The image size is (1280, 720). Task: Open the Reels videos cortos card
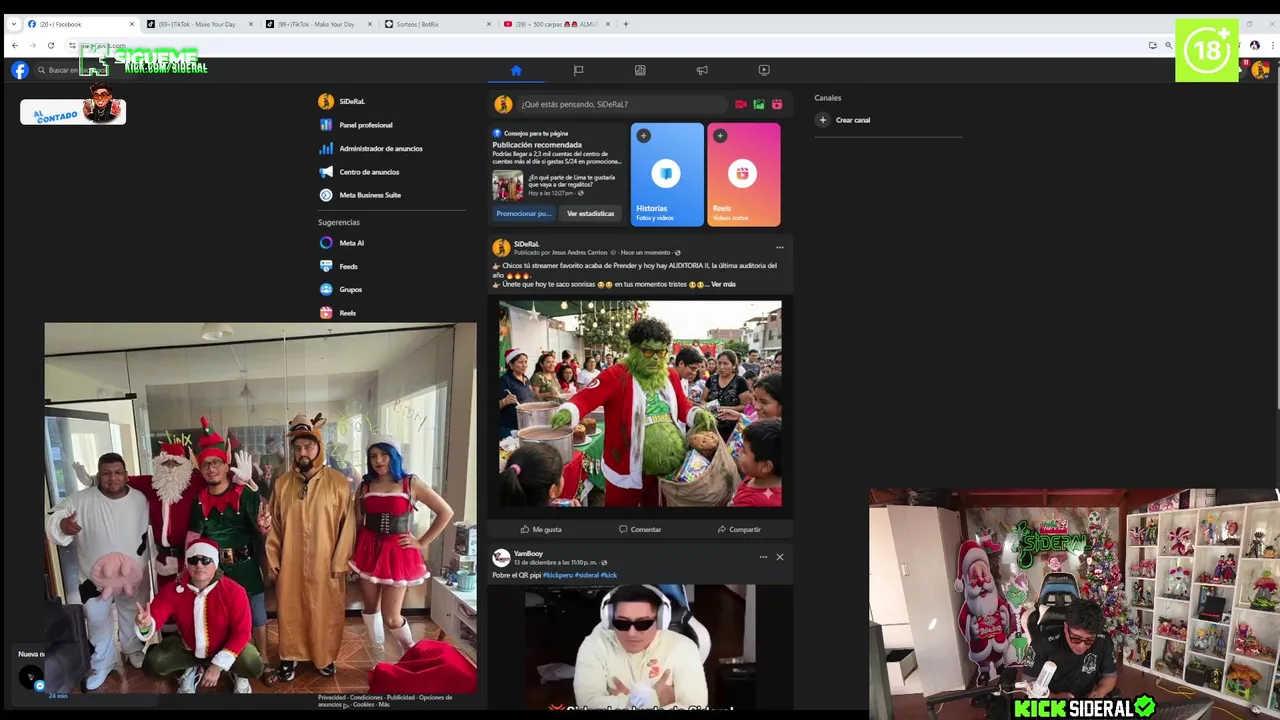(x=743, y=174)
